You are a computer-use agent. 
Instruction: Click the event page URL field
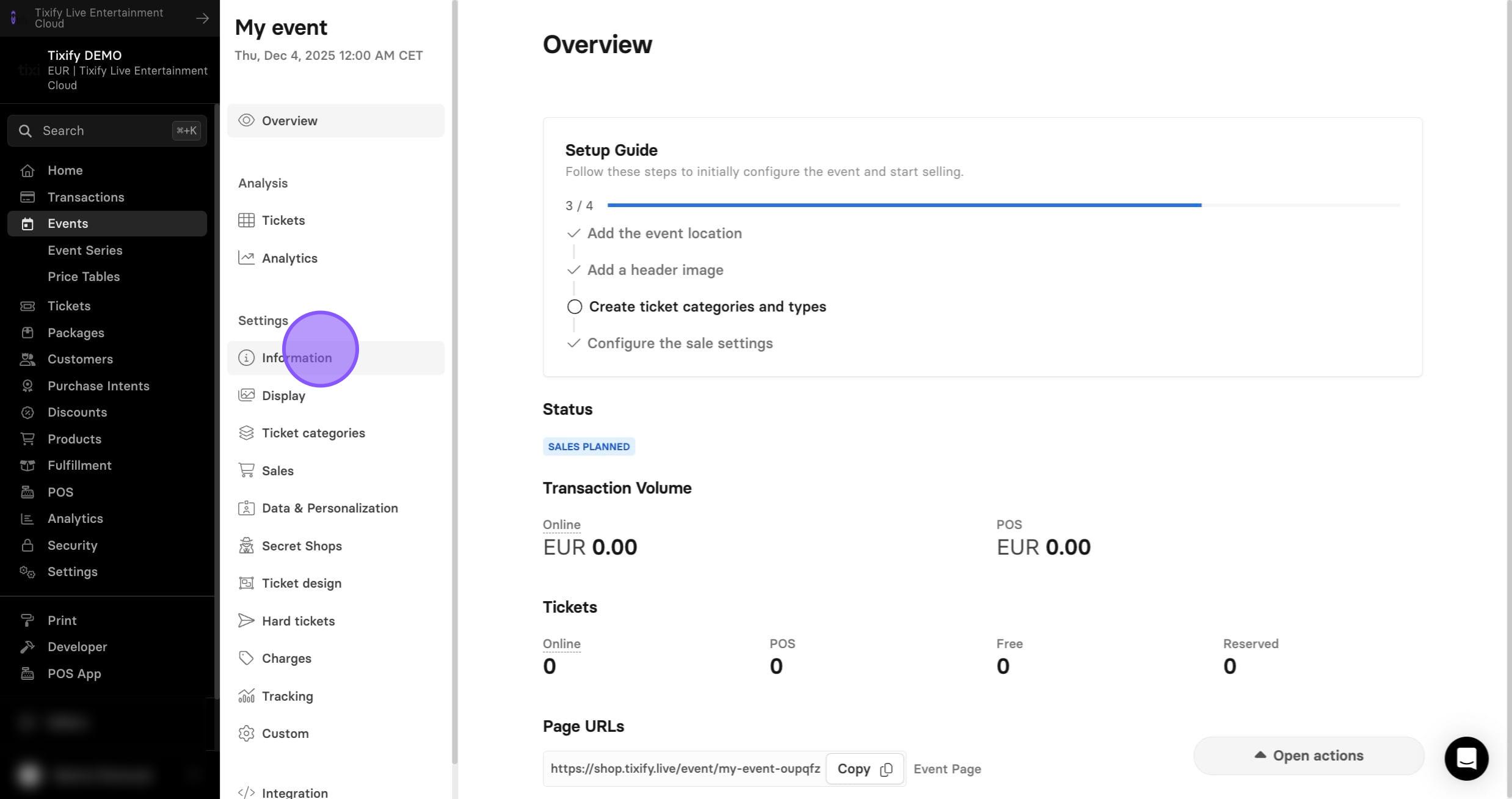click(x=685, y=769)
